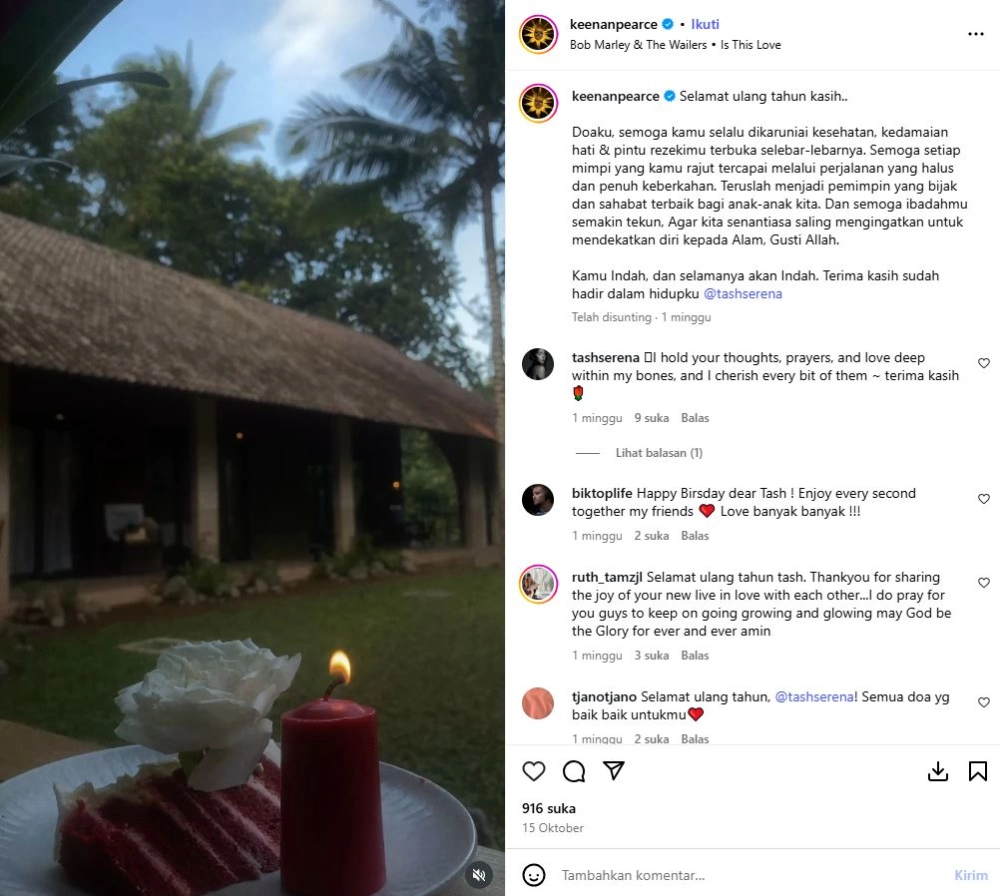Save the post with the bookmark icon
The height and width of the screenshot is (896, 1000).
(x=977, y=771)
